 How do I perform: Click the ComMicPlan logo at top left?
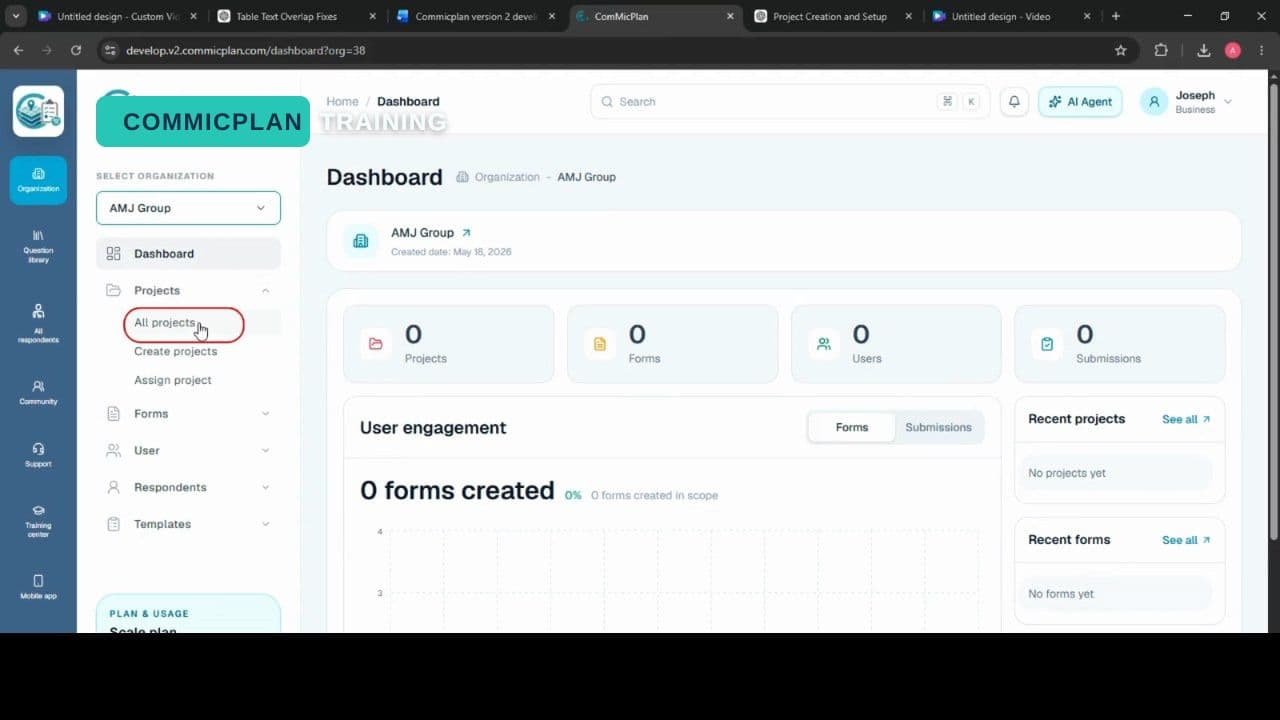tap(38, 111)
